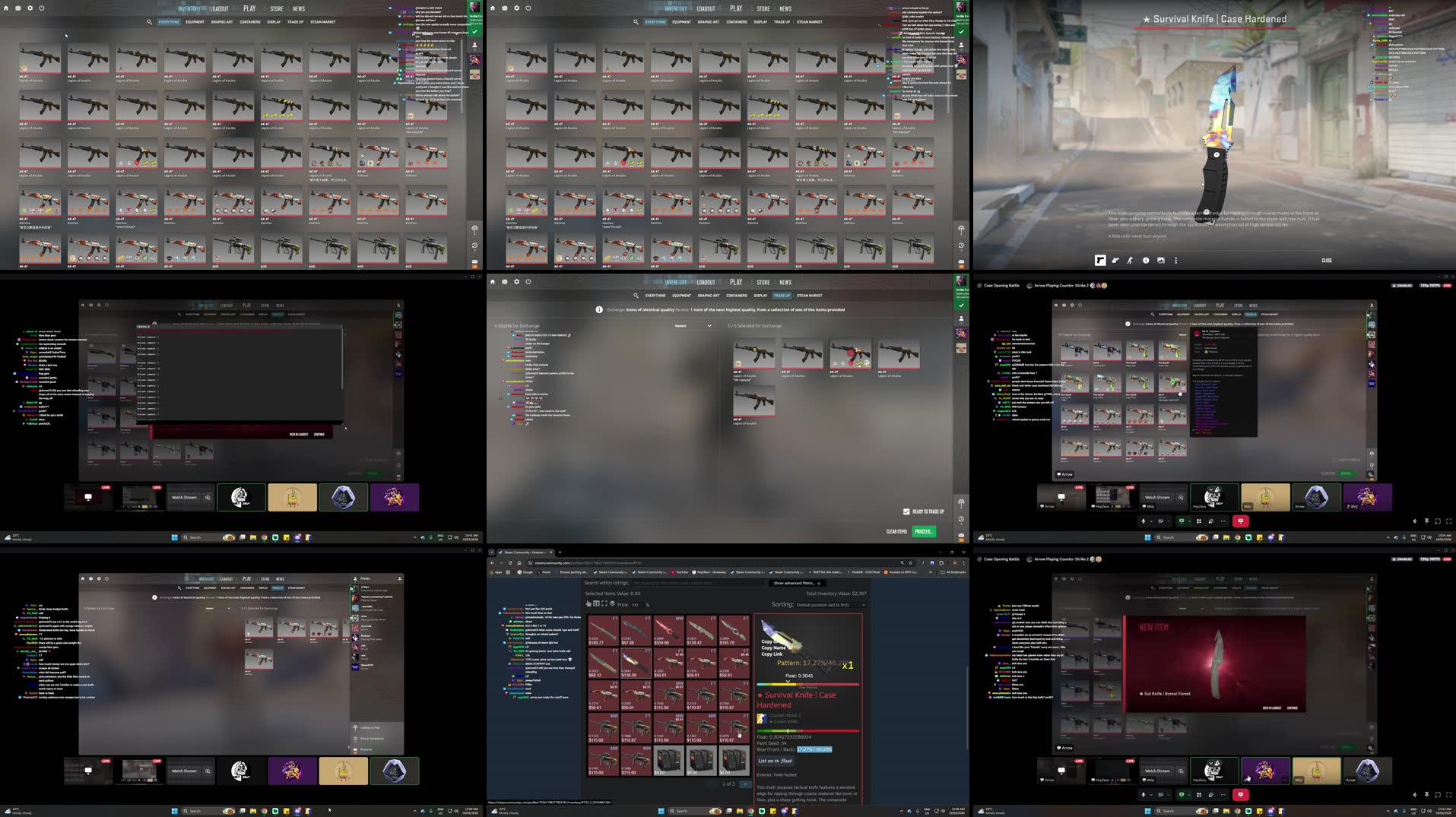The image size is (1456, 817).
Task: Go to next listings page with the arrow
Action: pyautogui.click(x=745, y=784)
